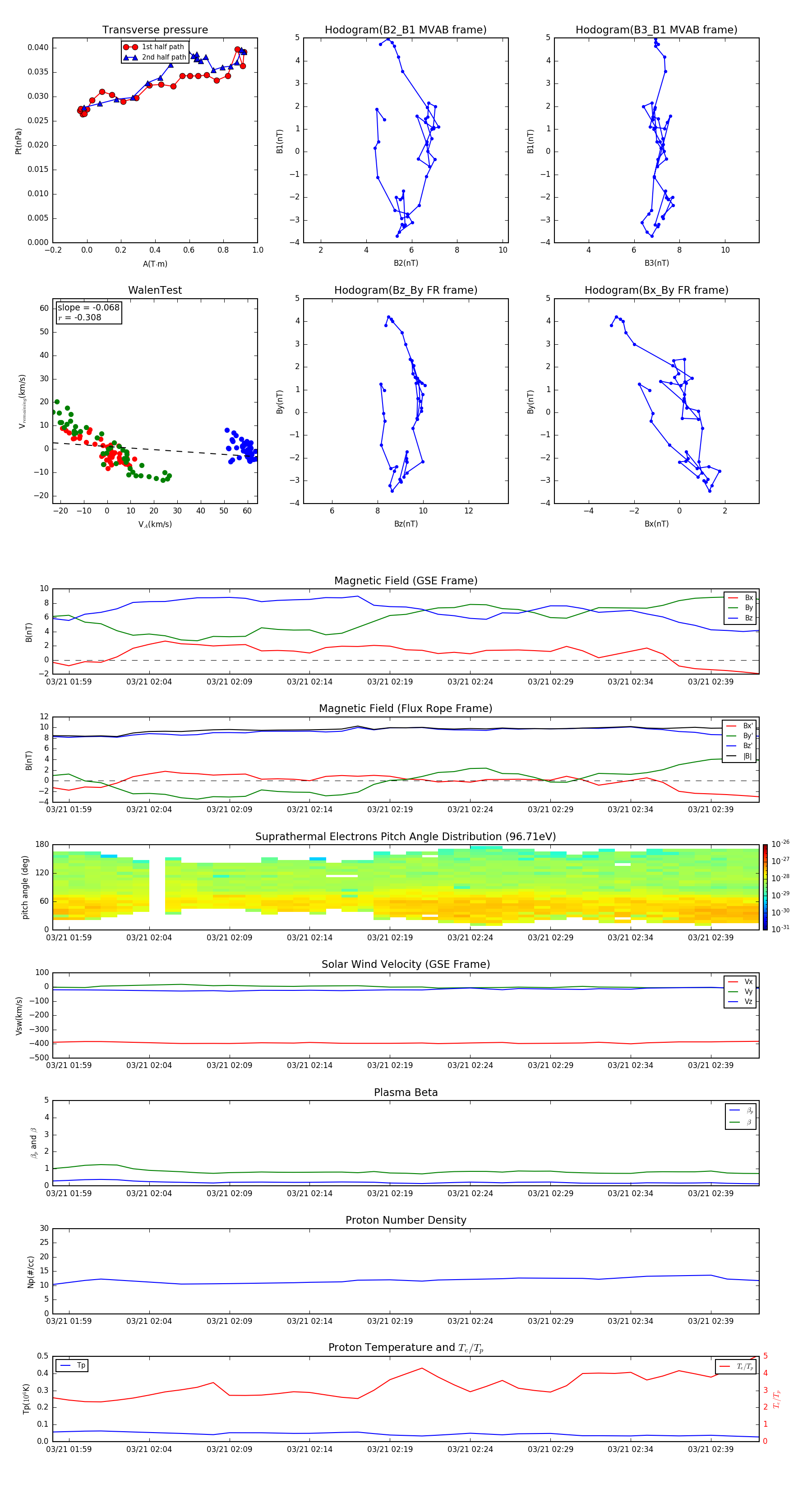Click the 'Hodogram(B2_B1 MVAB frame)' title
Viewport: 812px width, 1489px height.
click(406, 30)
